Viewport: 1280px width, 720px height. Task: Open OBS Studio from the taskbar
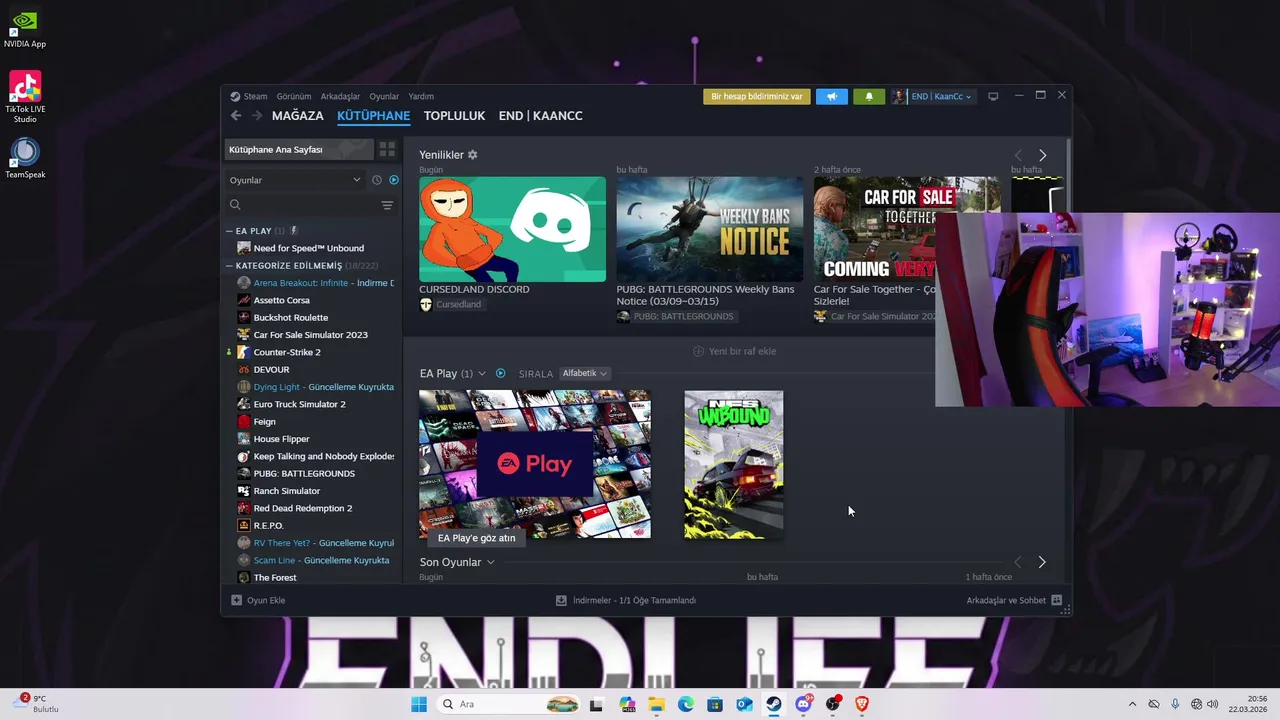[833, 704]
